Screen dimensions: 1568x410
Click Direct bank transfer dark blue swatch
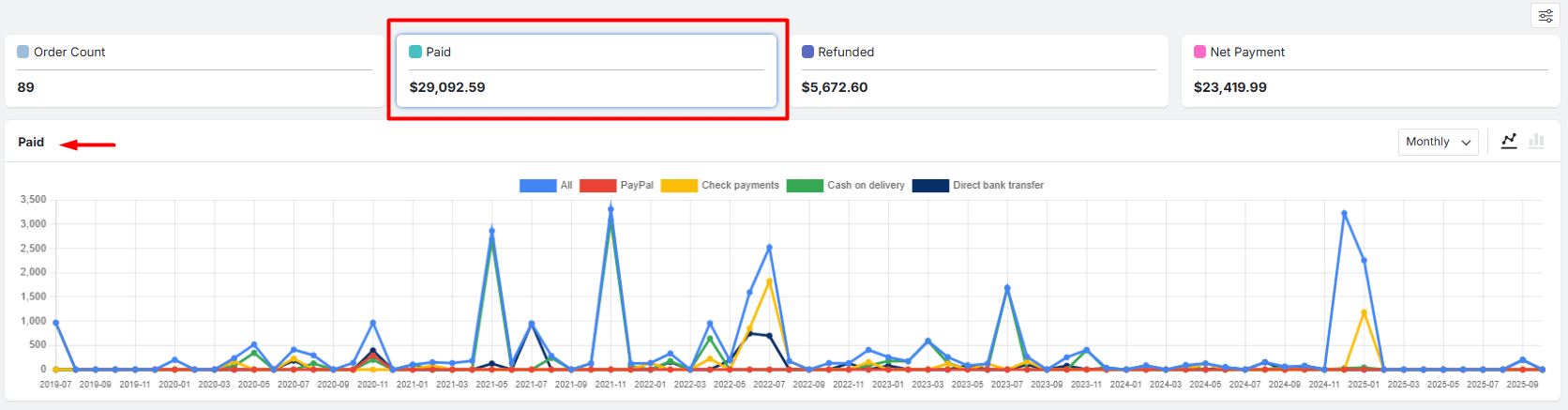pyautogui.click(x=930, y=186)
